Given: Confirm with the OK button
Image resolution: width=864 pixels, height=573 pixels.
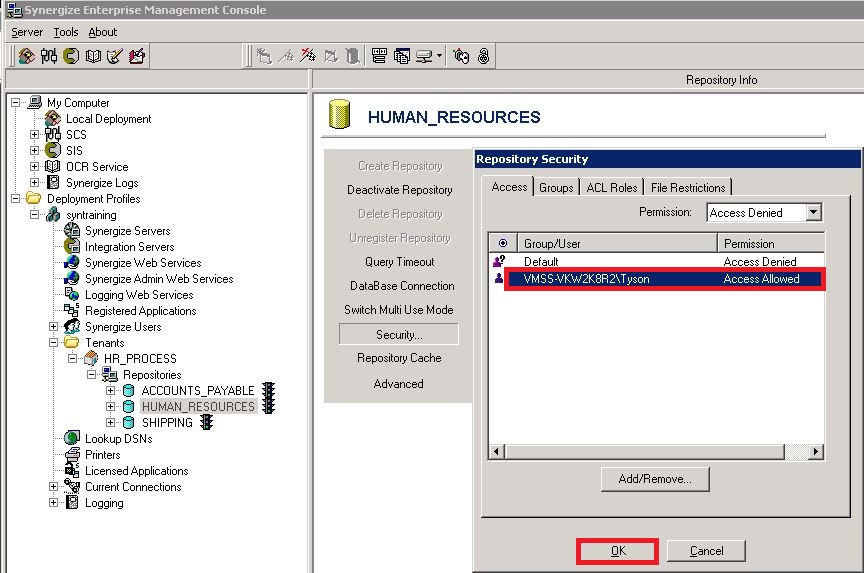Looking at the screenshot, I should 618,550.
